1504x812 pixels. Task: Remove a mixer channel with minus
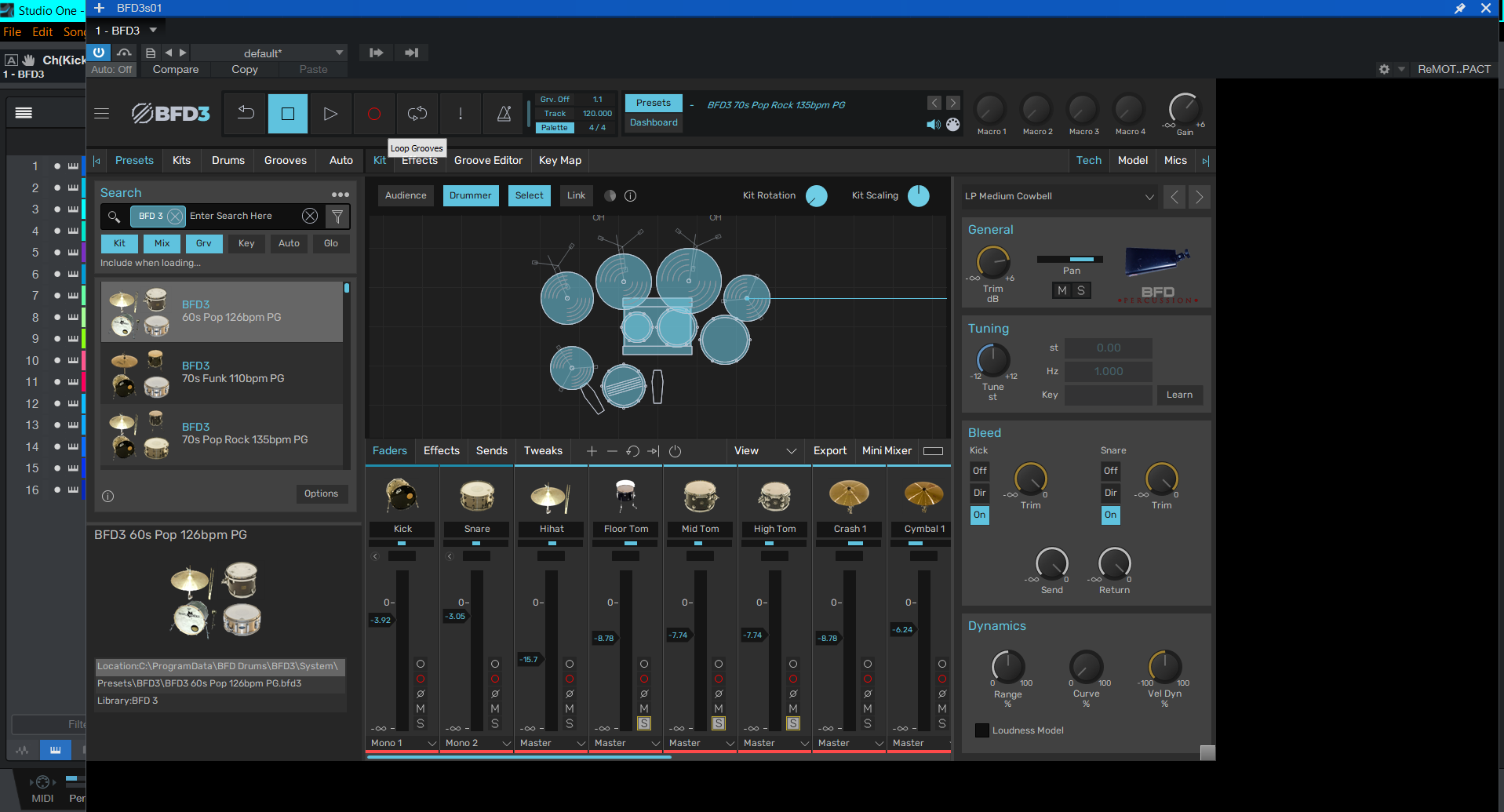click(x=612, y=451)
